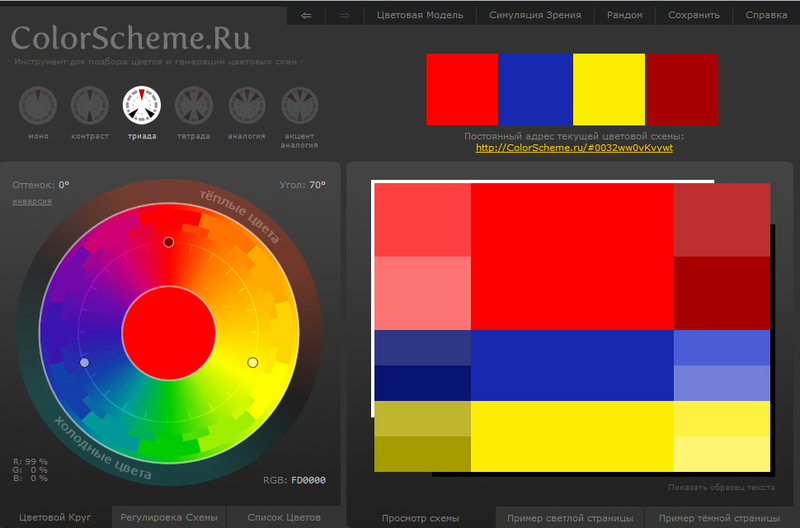Click the Оттенок 0° value

64,185
